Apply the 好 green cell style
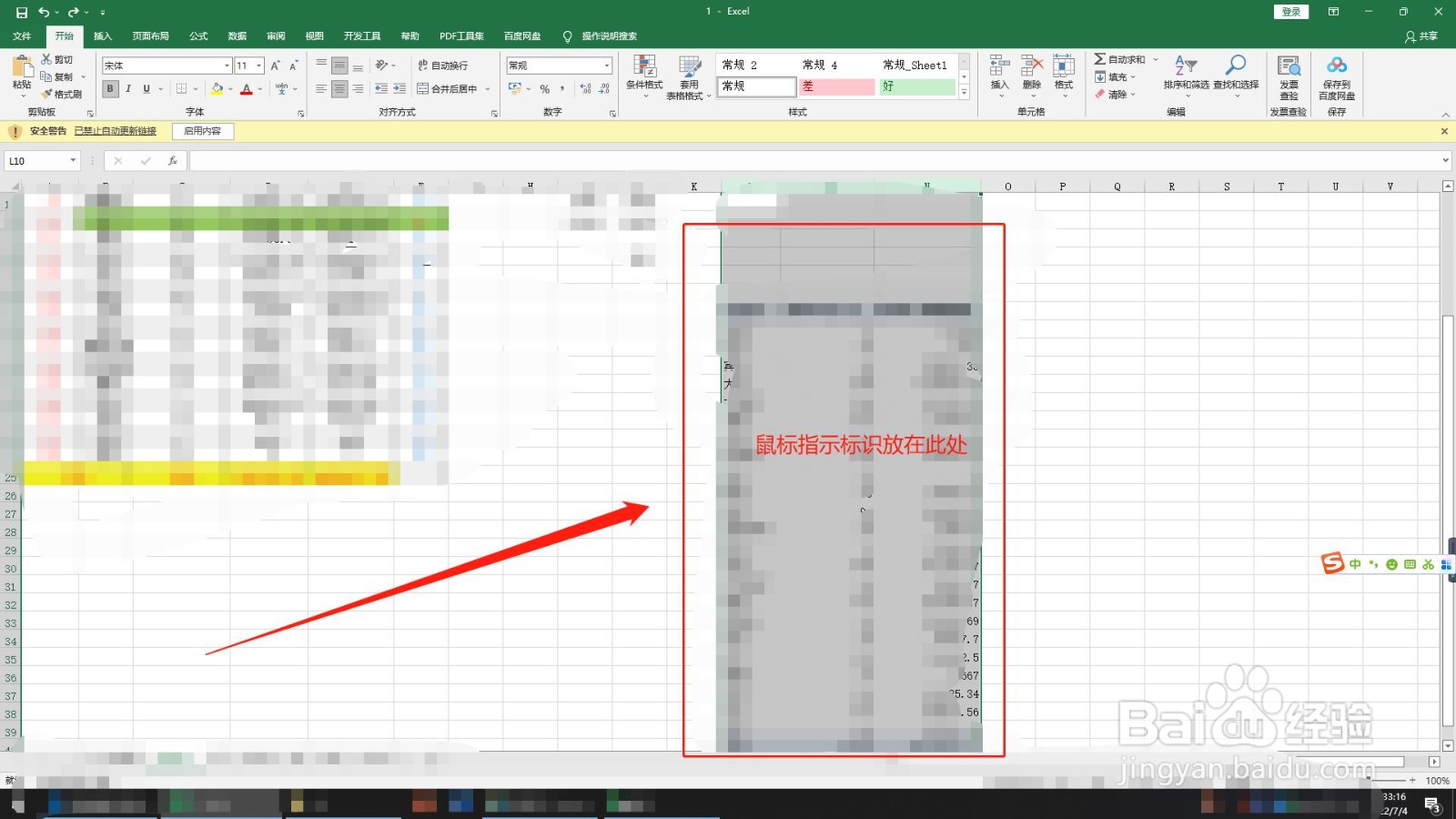The image size is (1456, 819). pyautogui.click(x=917, y=86)
